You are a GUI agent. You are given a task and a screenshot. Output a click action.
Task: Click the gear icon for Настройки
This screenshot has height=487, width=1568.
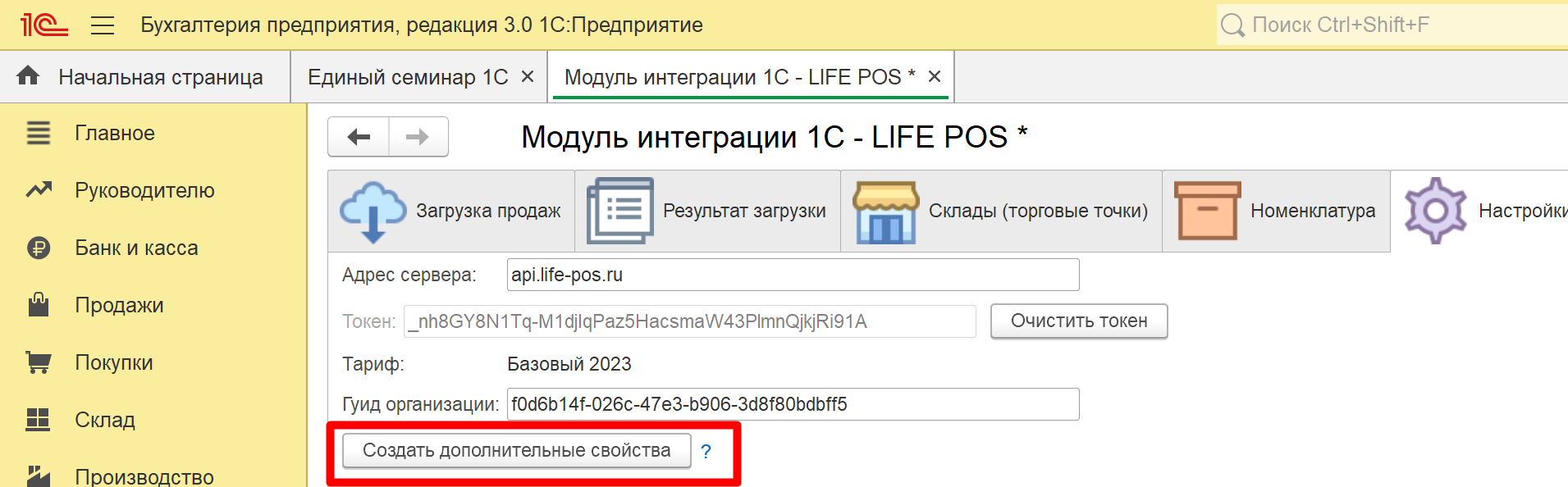point(1435,211)
